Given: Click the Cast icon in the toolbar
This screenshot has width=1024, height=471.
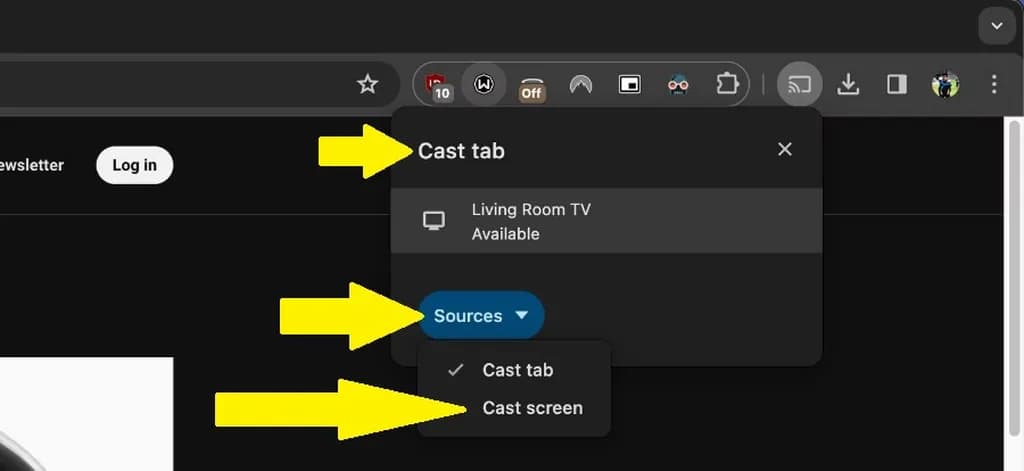Looking at the screenshot, I should (799, 84).
